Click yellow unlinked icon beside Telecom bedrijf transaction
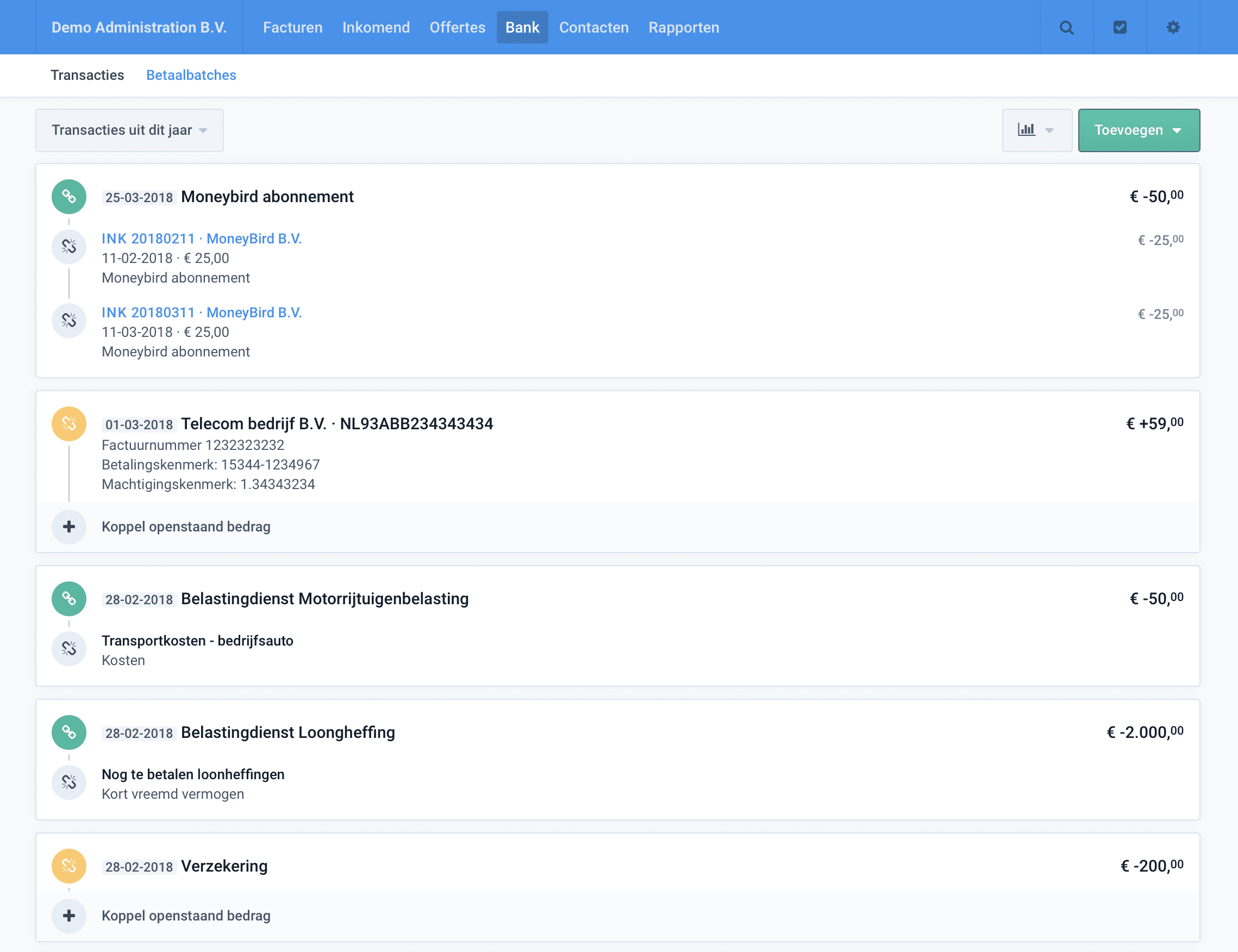Screen dimensions: 1238x952 pos(68,424)
